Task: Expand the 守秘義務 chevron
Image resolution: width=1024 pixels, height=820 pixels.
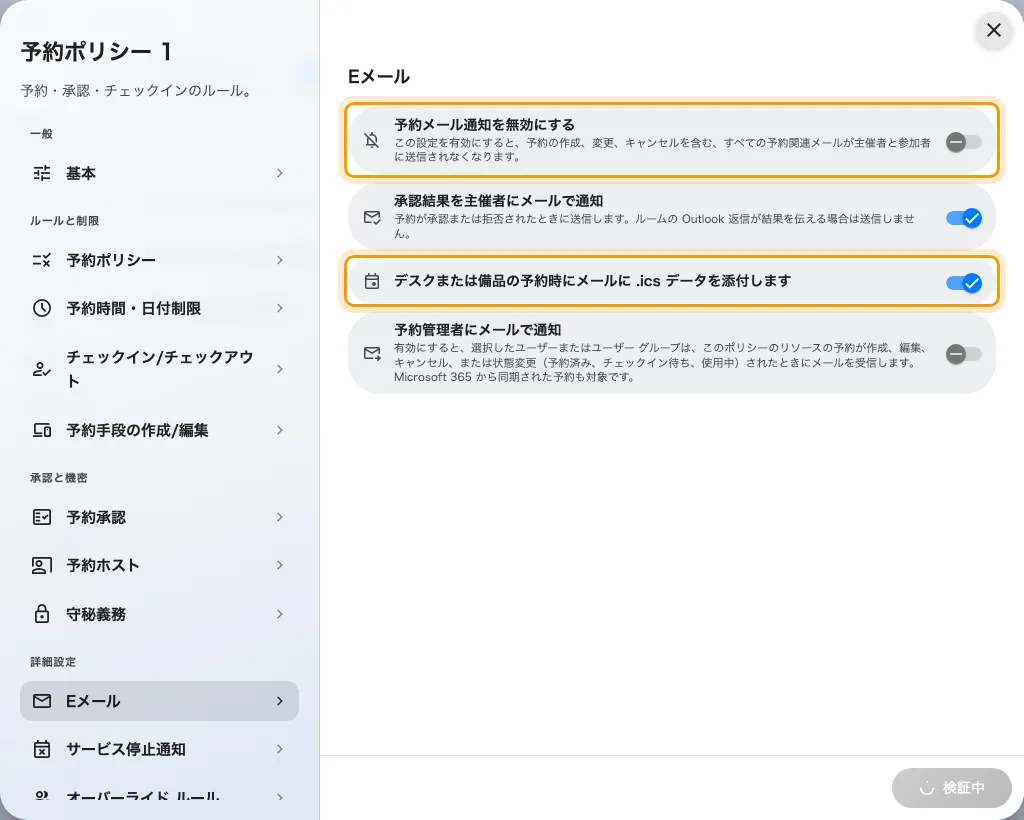Action: (x=280, y=614)
